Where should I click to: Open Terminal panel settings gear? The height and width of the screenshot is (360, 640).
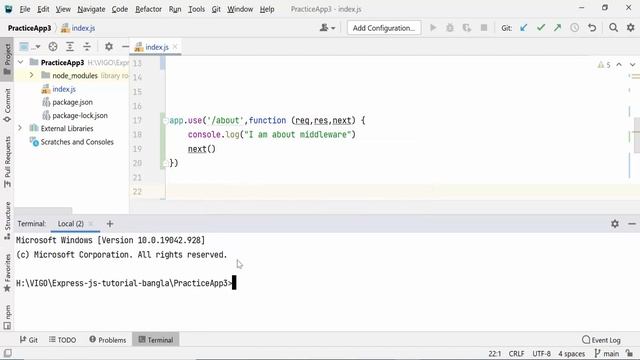click(615, 224)
